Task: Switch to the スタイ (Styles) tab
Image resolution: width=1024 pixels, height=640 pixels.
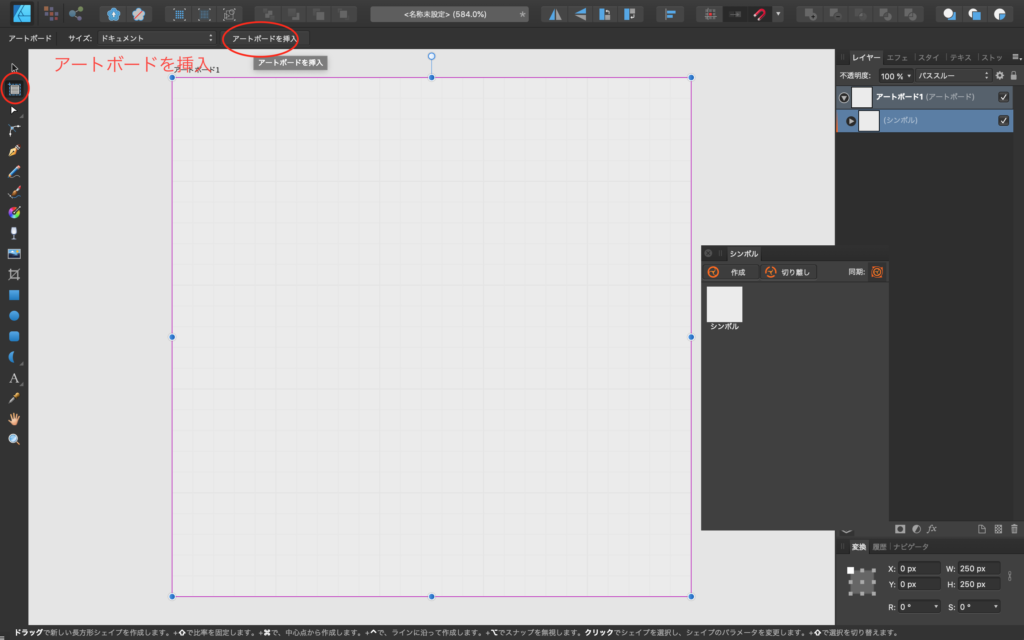Action: [x=928, y=57]
